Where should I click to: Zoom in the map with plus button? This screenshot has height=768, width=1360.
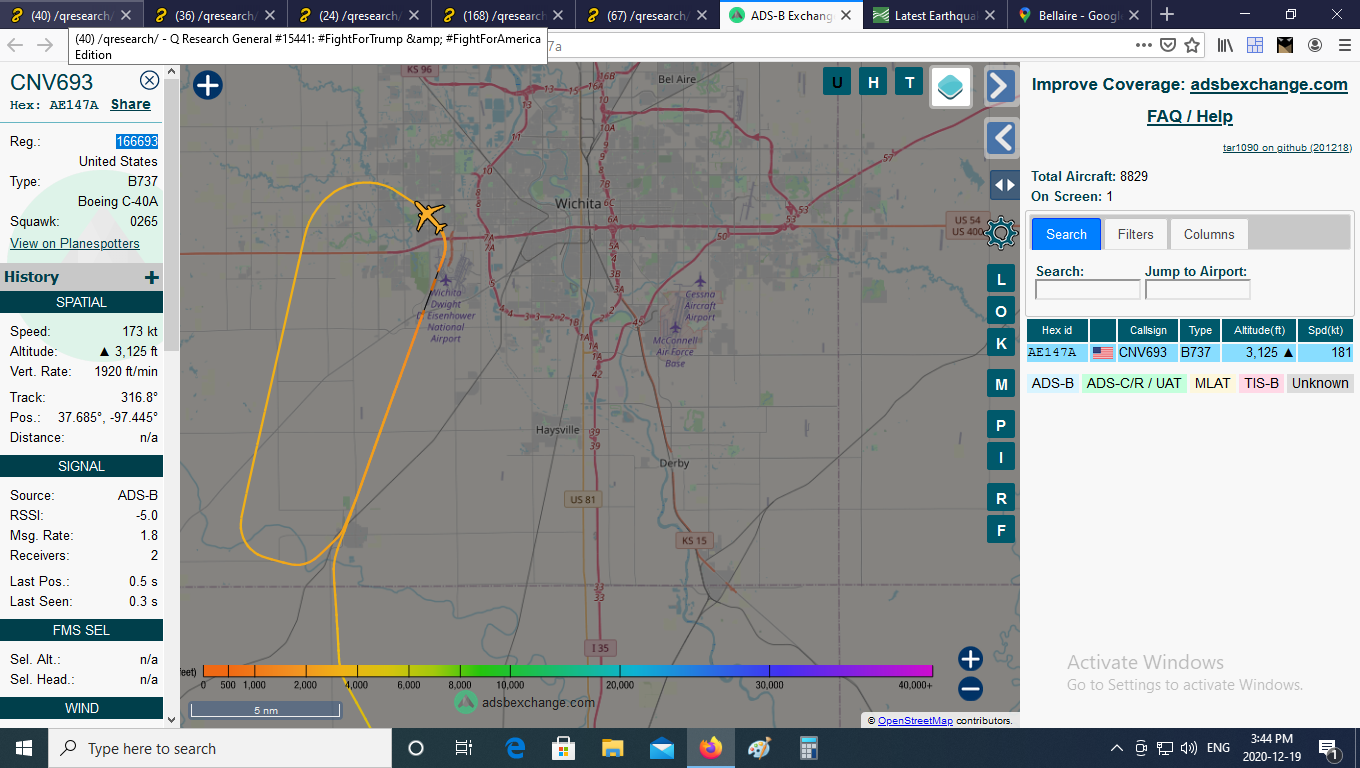(x=970, y=658)
